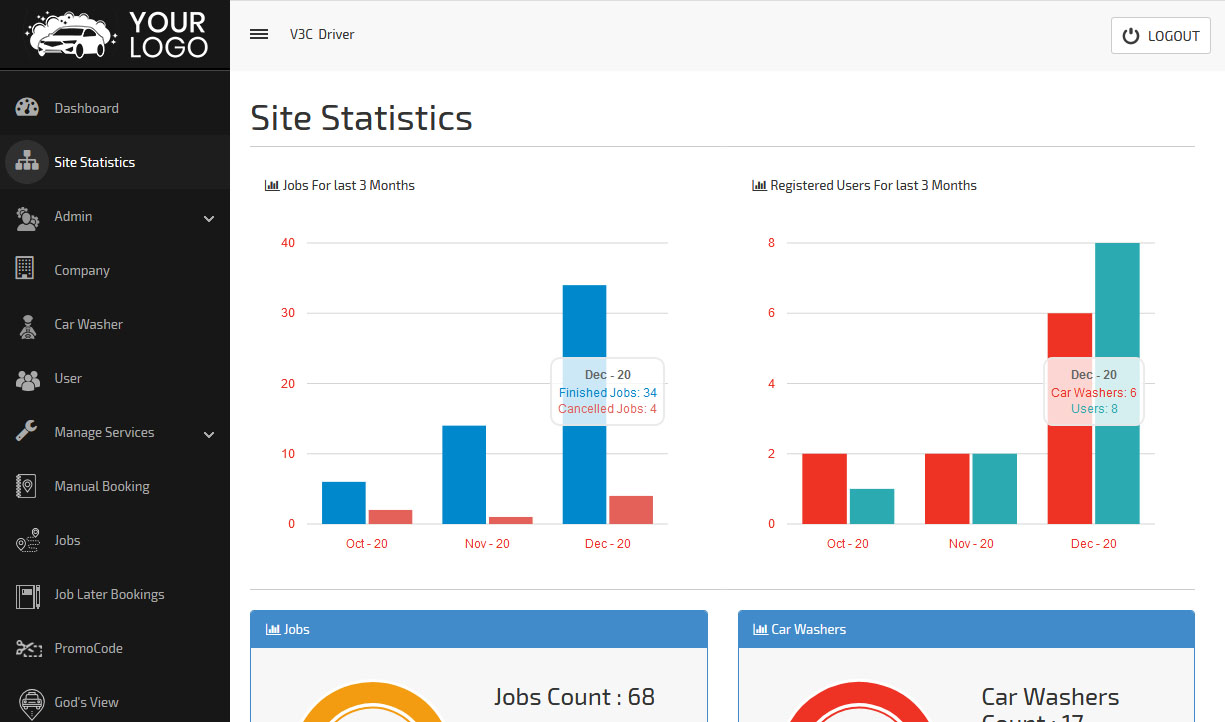The width and height of the screenshot is (1225, 722).
Task: Click the Manual Booking notebook icon
Action: (x=26, y=486)
